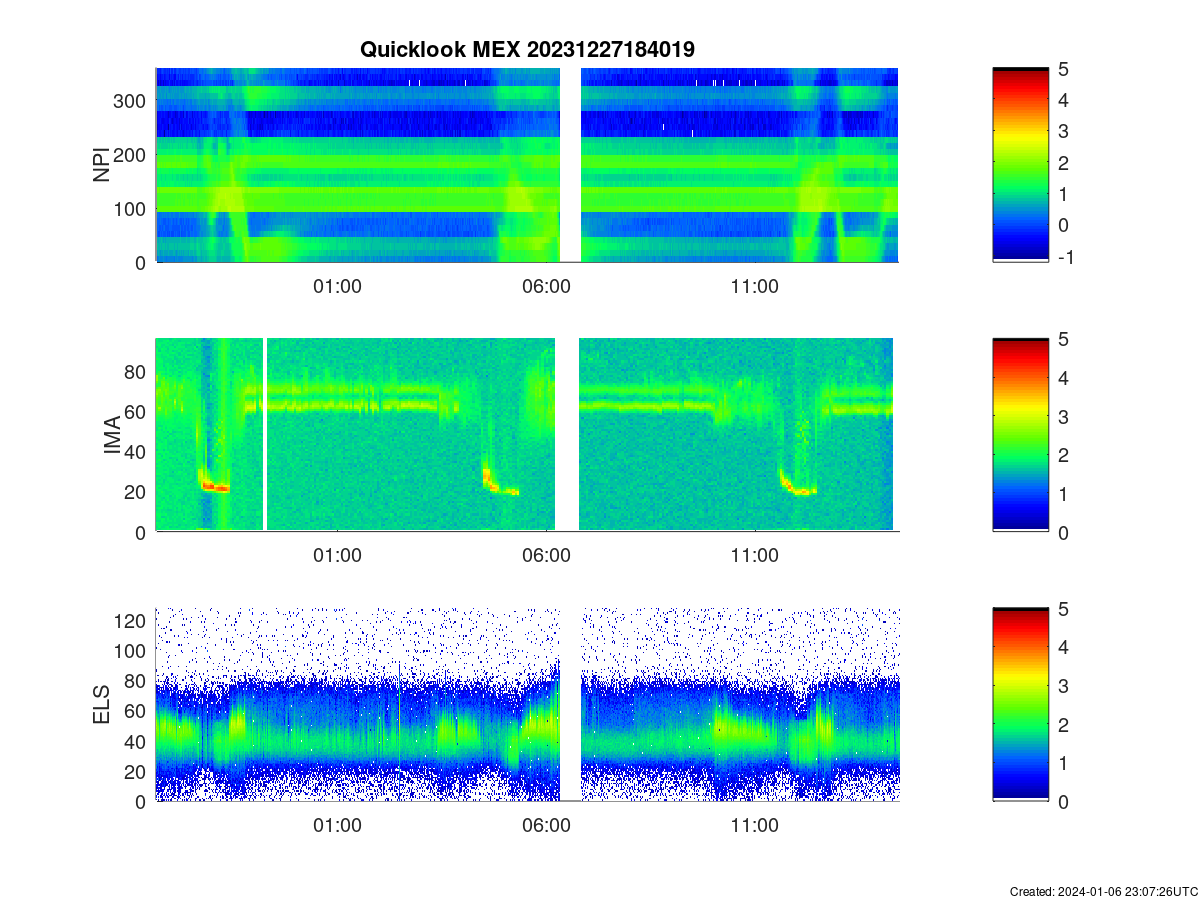Select the ELS y-axis label
Viewport: 1200px width, 900px height.
(x=102, y=704)
